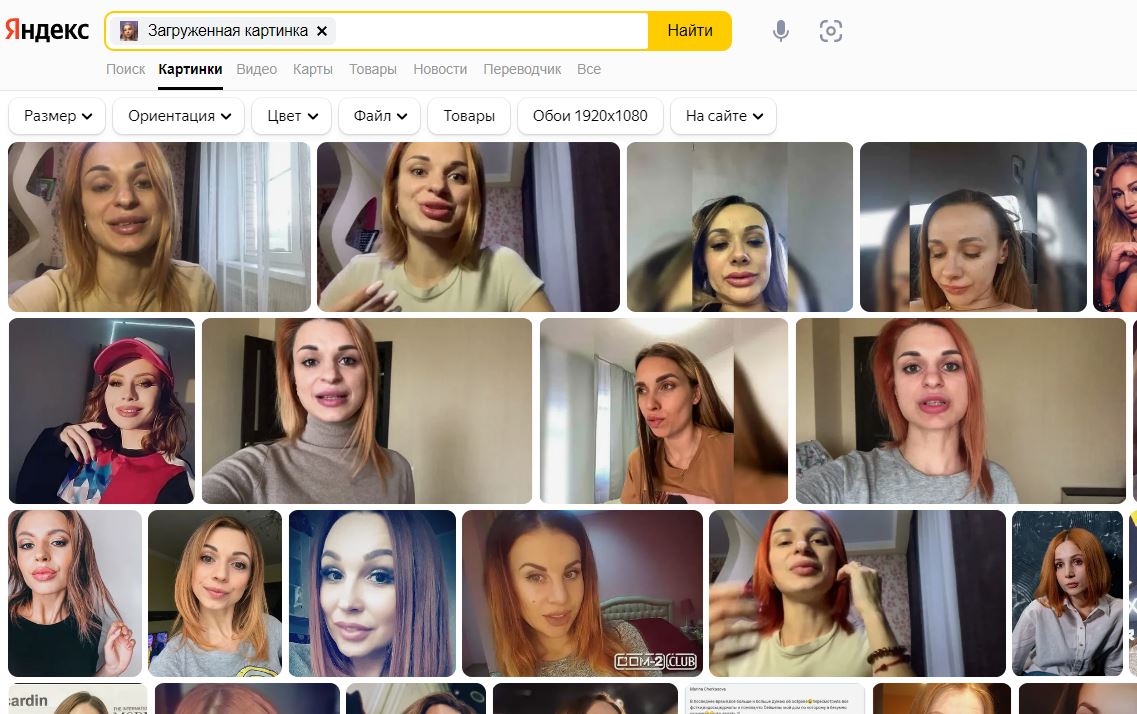This screenshot has width=1137, height=714.
Task: Open the Переводчик tab
Action: (x=522, y=69)
